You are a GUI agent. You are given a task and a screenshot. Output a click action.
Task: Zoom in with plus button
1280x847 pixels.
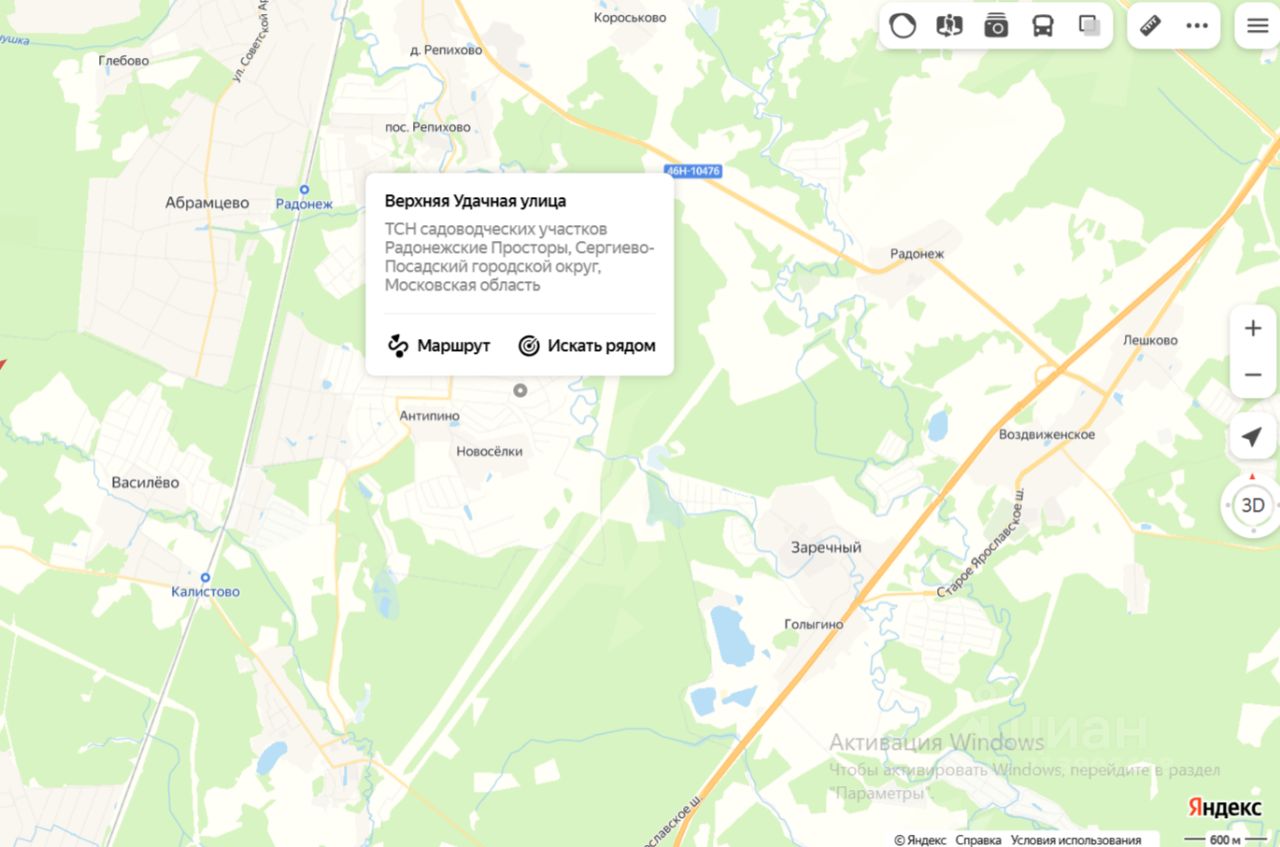(1253, 329)
